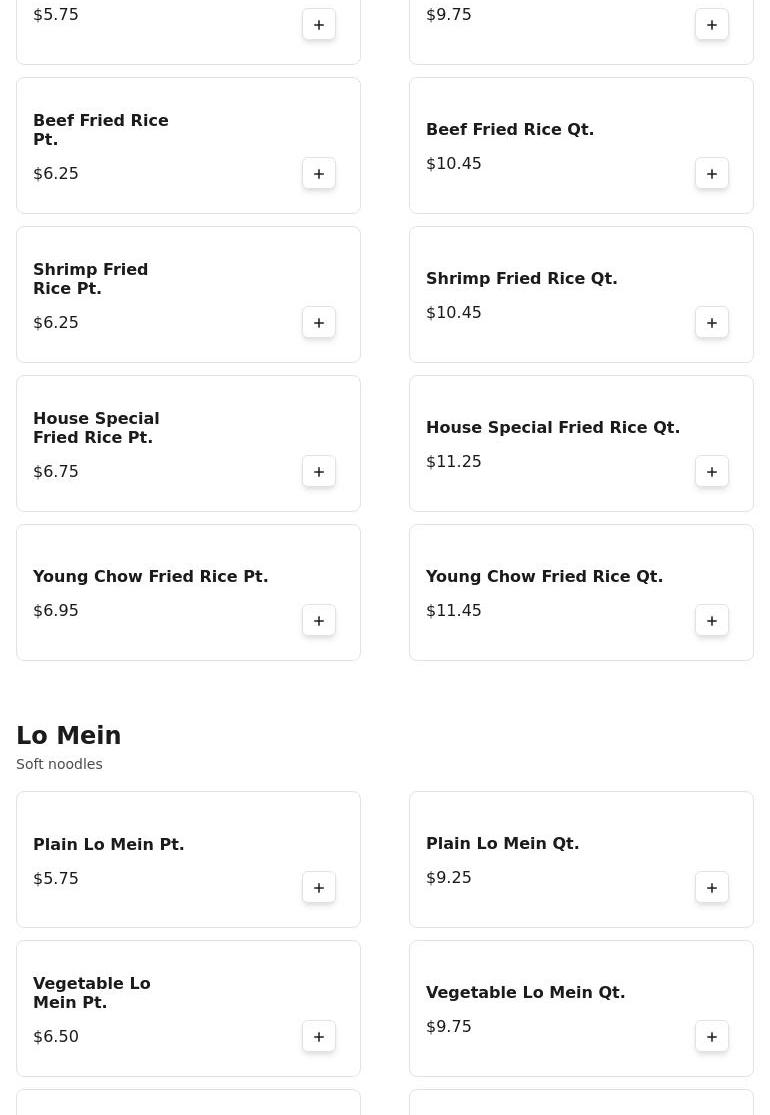Add Vegetable Lo Mein Qt. to cart
Image resolution: width=770 pixels, height=1115 pixels.
pyautogui.click(x=712, y=1037)
